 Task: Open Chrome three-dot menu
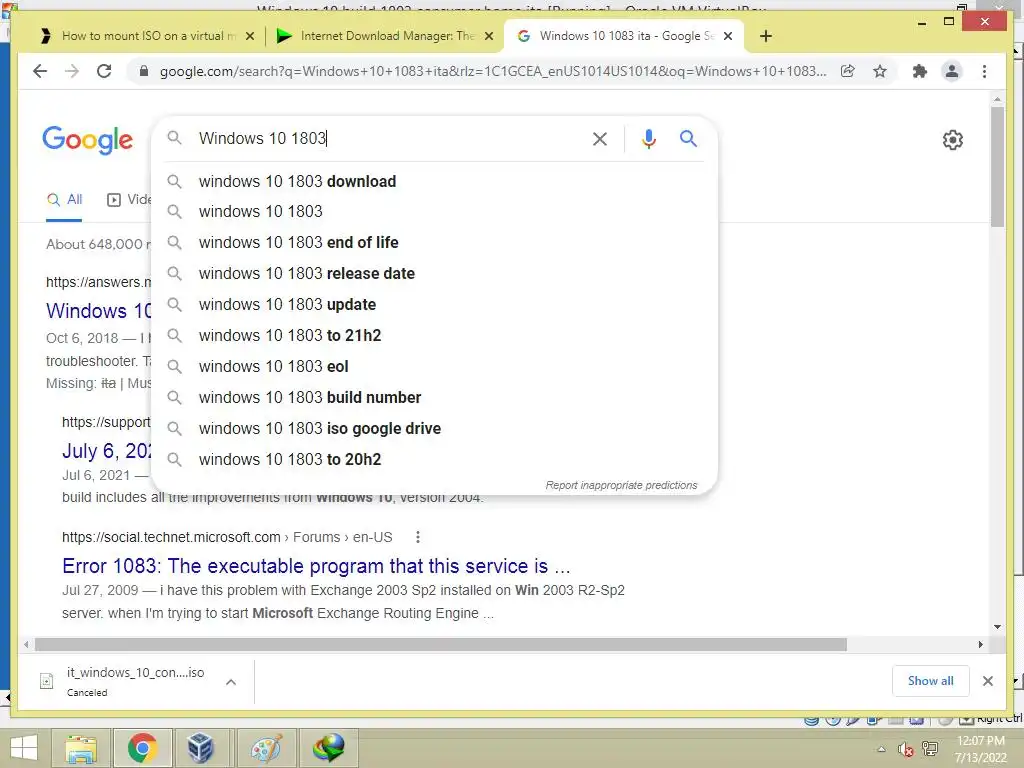coord(984,71)
